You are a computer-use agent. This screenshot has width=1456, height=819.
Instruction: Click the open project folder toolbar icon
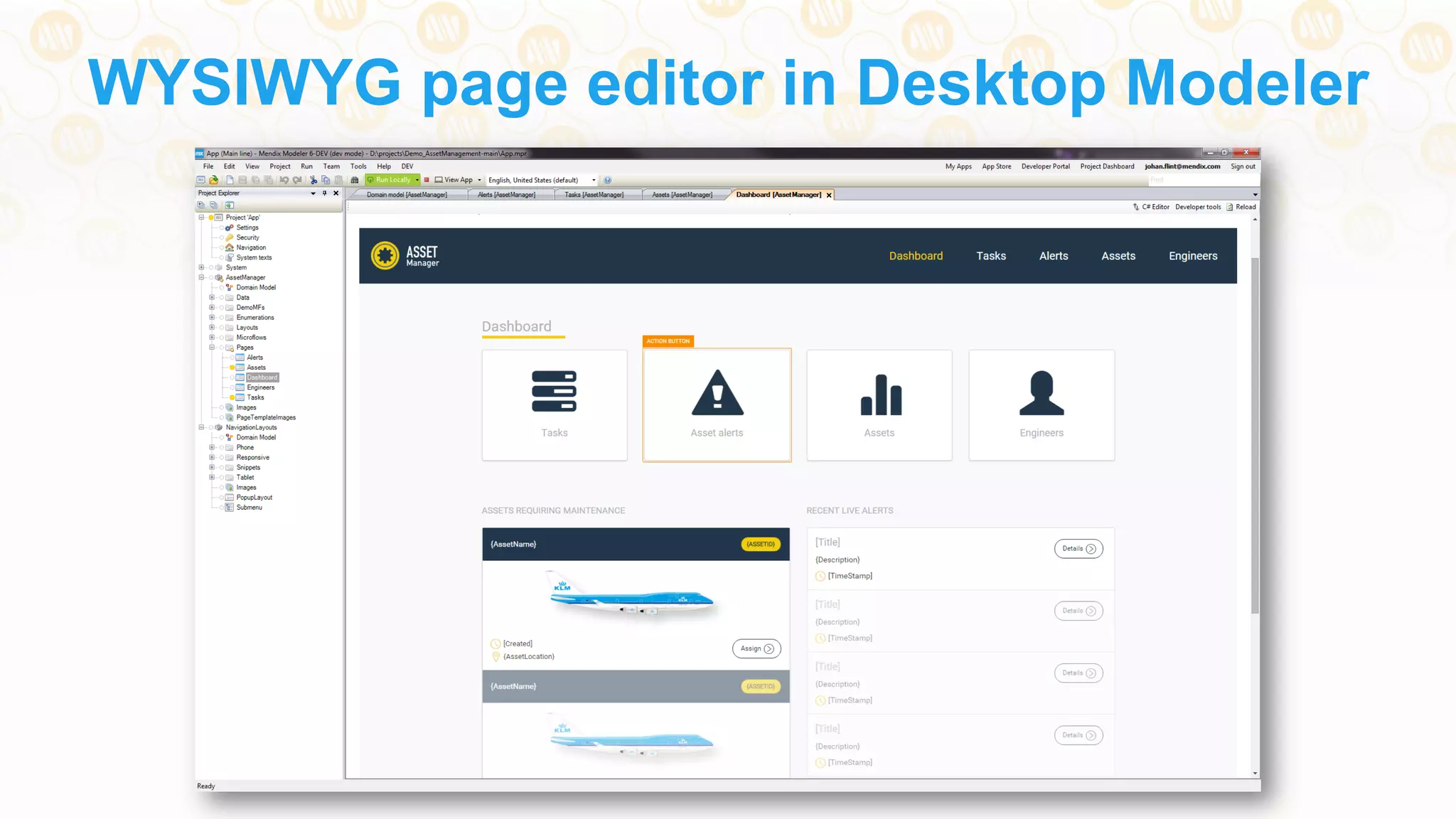pyautogui.click(x=213, y=180)
